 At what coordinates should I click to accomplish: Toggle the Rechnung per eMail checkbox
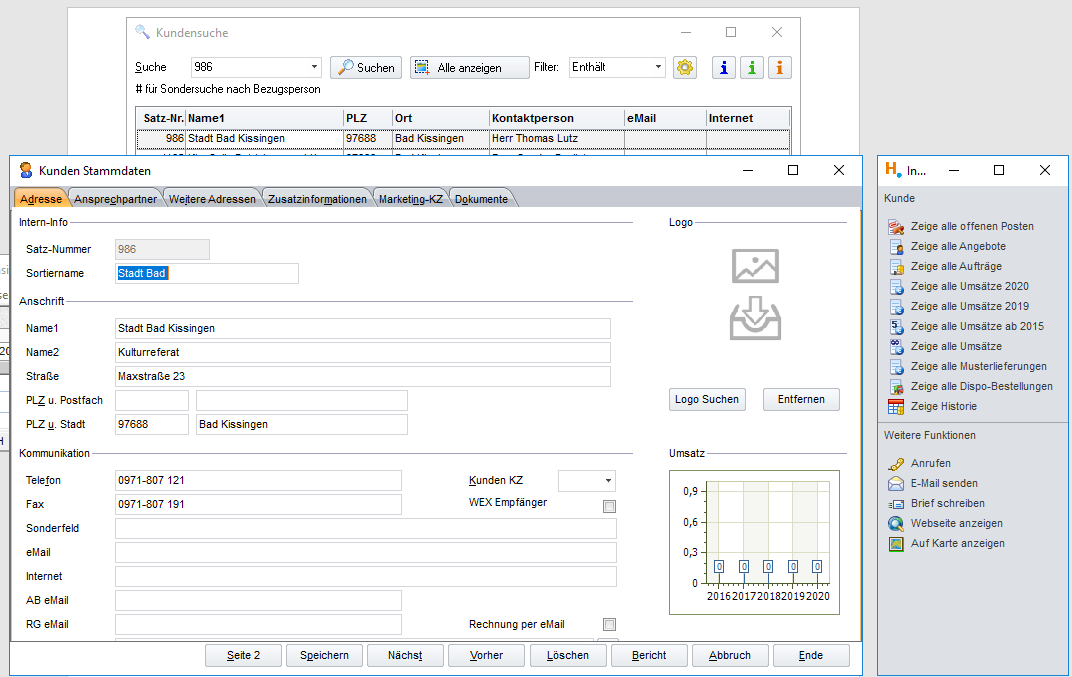coord(609,625)
